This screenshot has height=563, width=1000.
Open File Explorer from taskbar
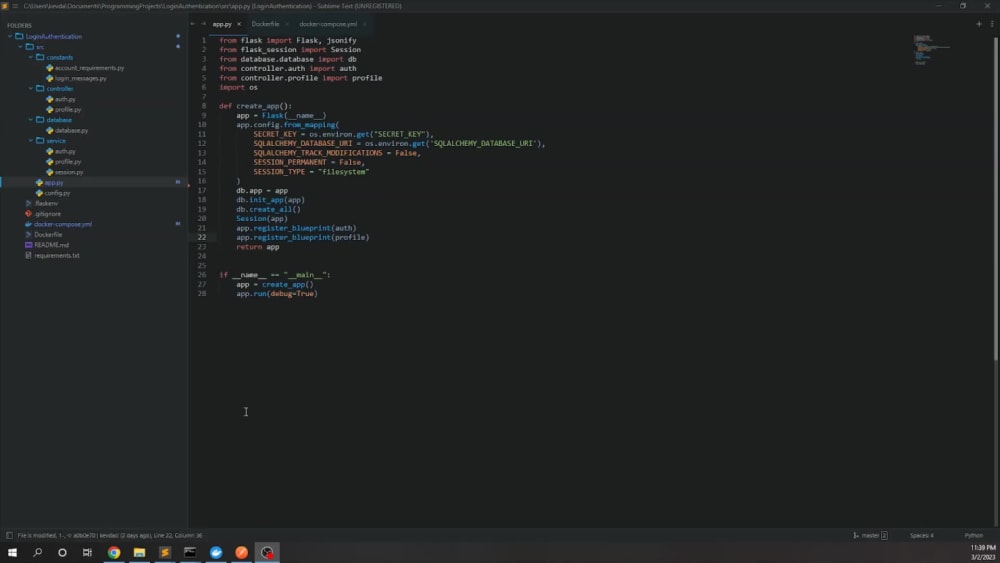tap(139, 552)
